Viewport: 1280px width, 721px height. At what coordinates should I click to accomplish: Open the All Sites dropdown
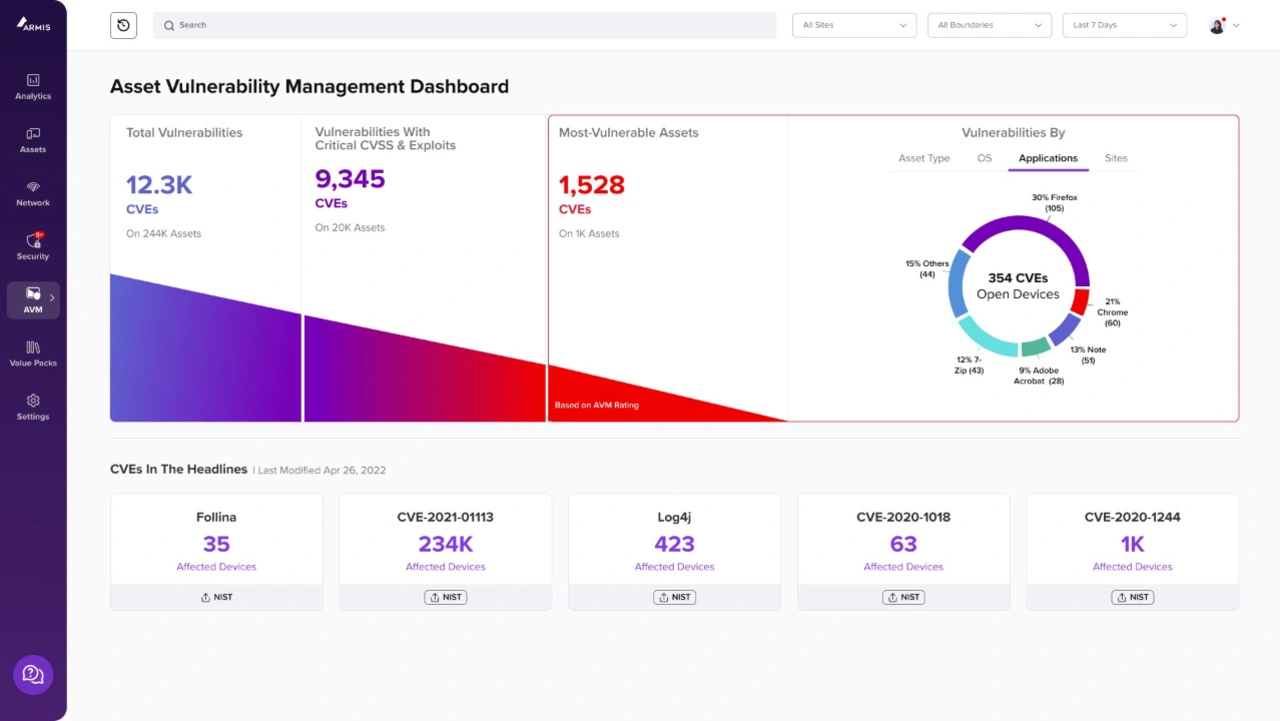(x=855, y=25)
